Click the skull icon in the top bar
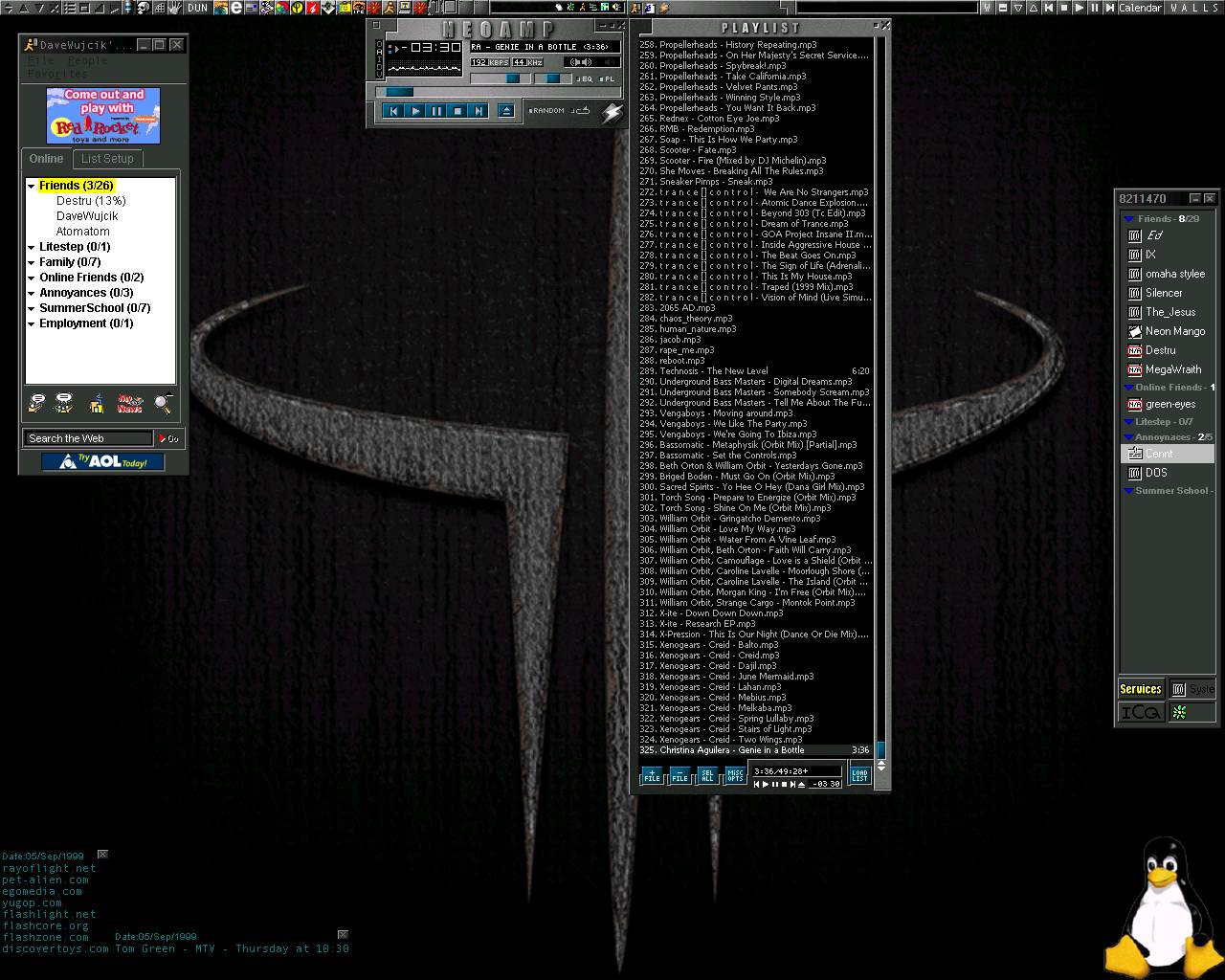This screenshot has width=1225, height=980. [x=144, y=8]
